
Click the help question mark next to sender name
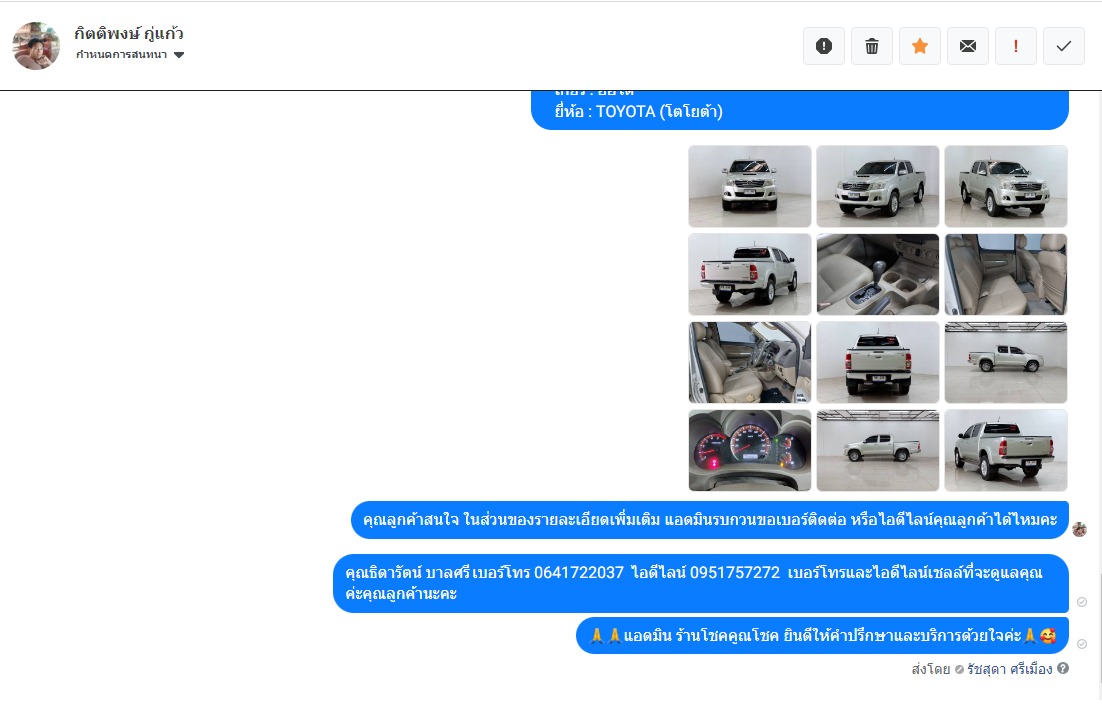click(1063, 668)
